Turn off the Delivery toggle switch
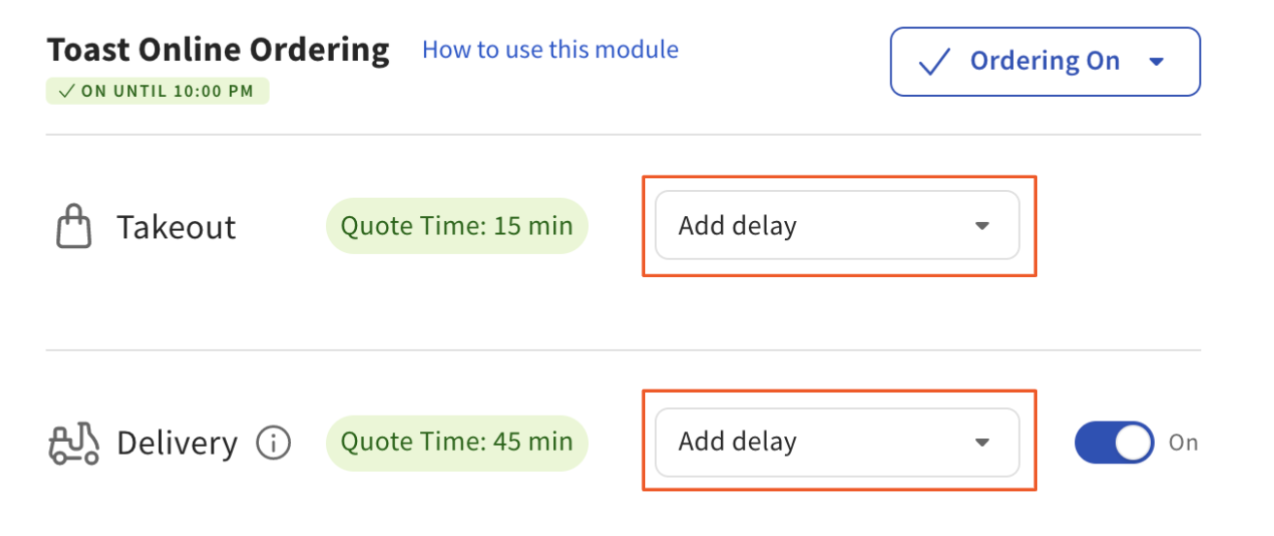Image resolution: width=1274 pixels, height=536 pixels. point(1114,442)
